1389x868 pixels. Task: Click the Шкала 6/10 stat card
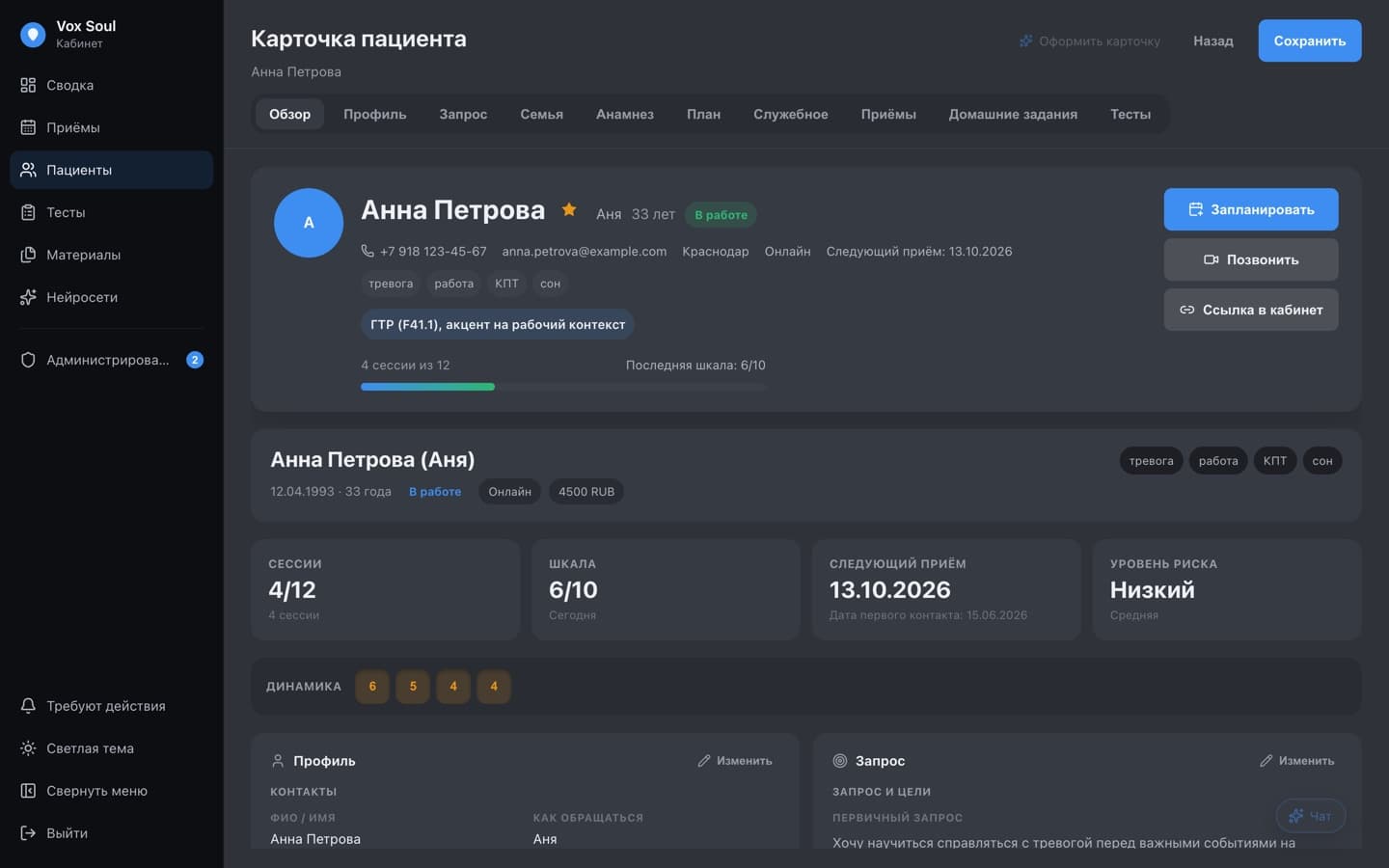[666, 589]
